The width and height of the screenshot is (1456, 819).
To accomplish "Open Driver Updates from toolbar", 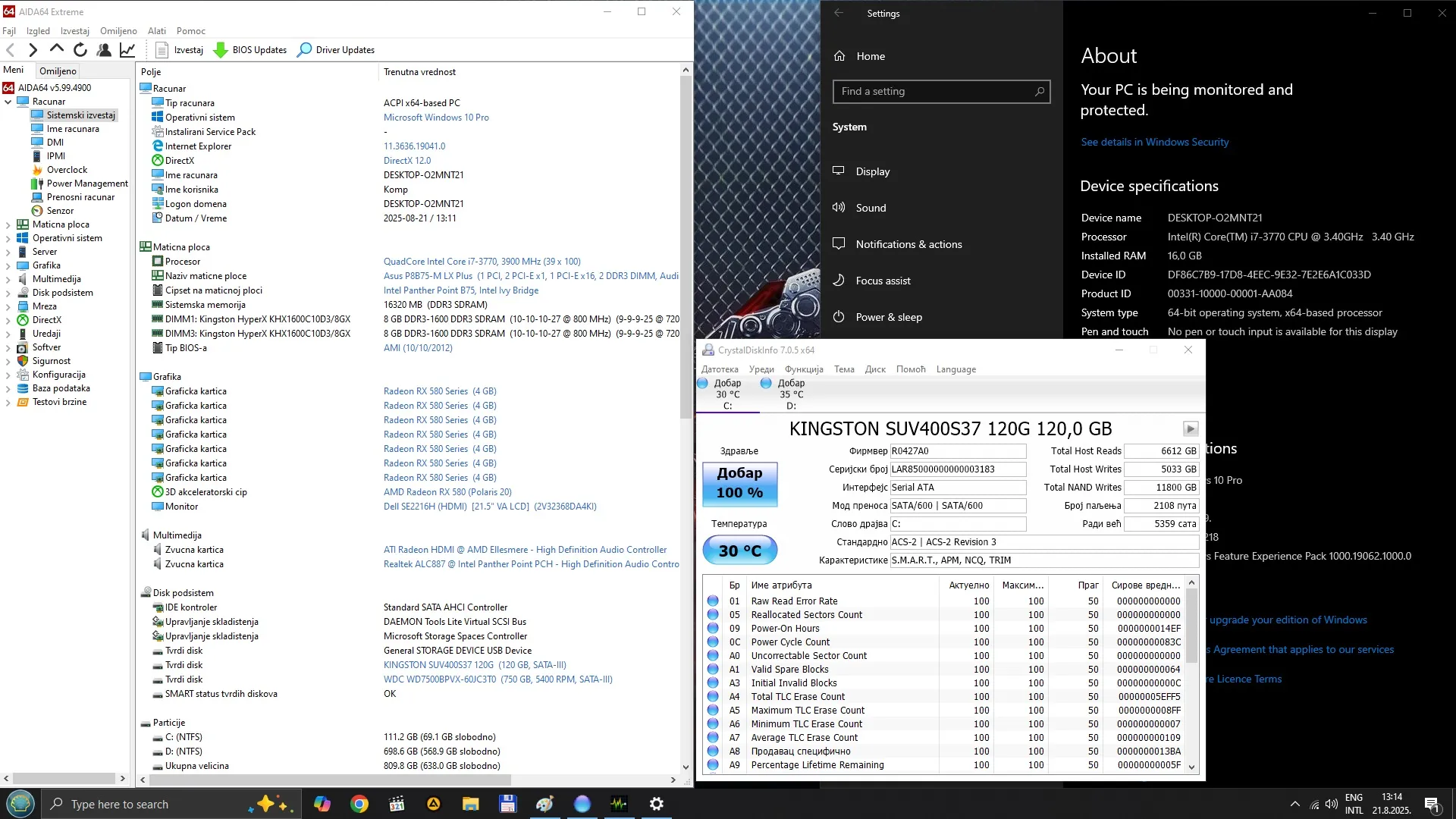I will (x=336, y=50).
